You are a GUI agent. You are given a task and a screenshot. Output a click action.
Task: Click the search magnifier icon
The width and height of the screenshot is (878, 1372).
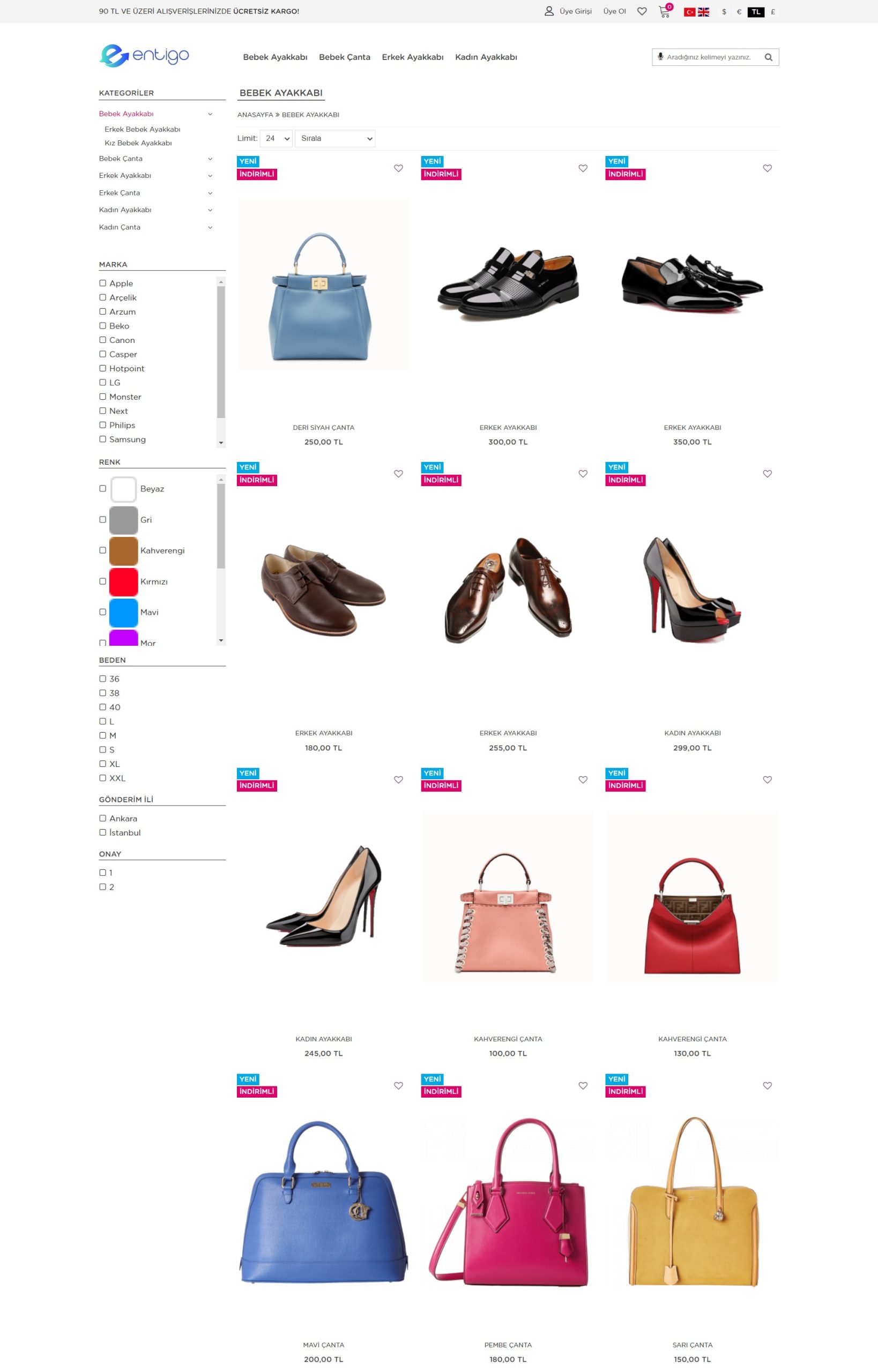click(769, 57)
